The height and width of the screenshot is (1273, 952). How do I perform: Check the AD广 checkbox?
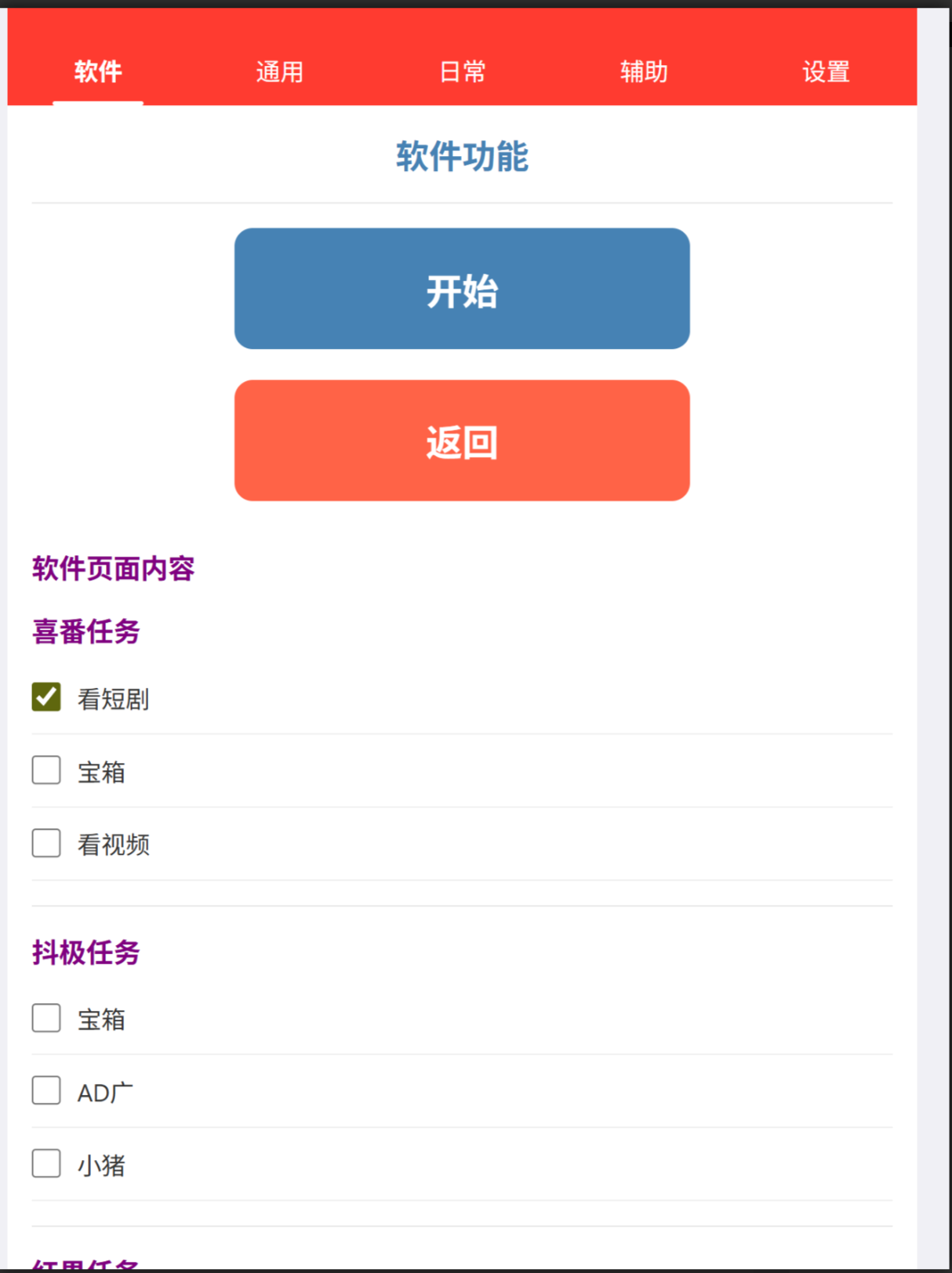coord(46,1091)
